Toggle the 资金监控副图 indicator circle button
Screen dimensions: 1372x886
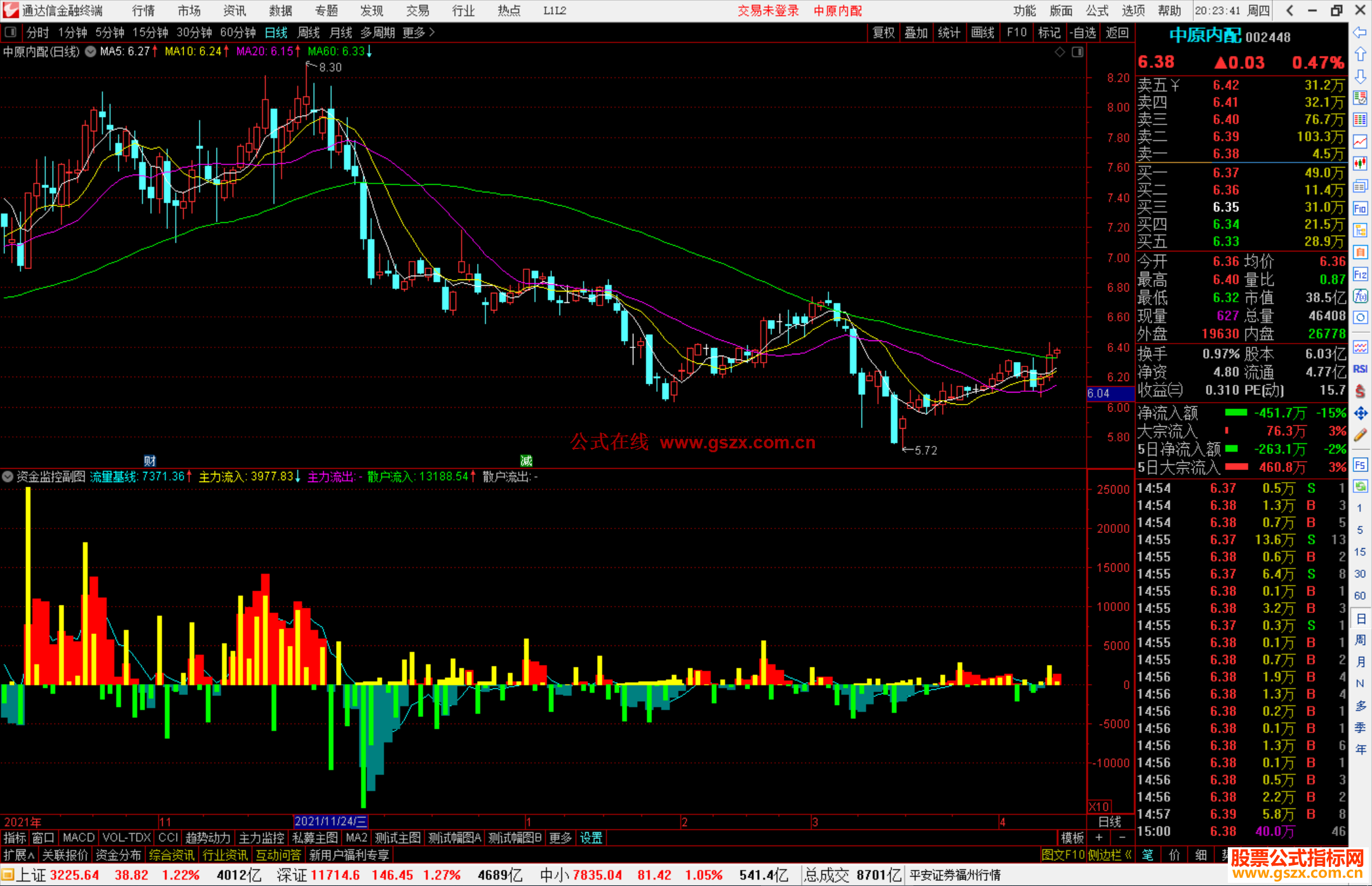(x=8, y=476)
